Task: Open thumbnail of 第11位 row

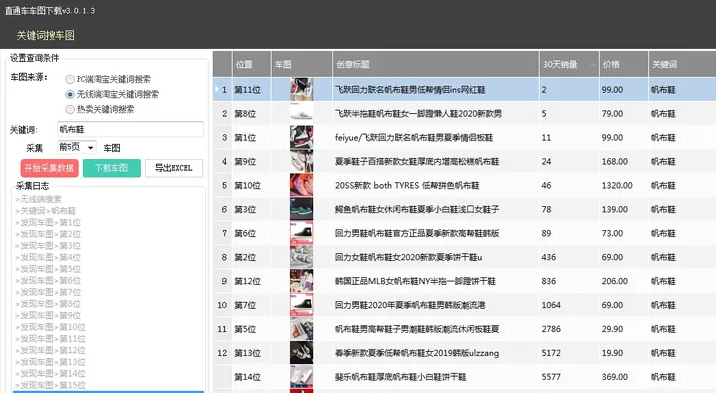Action: pos(301,89)
